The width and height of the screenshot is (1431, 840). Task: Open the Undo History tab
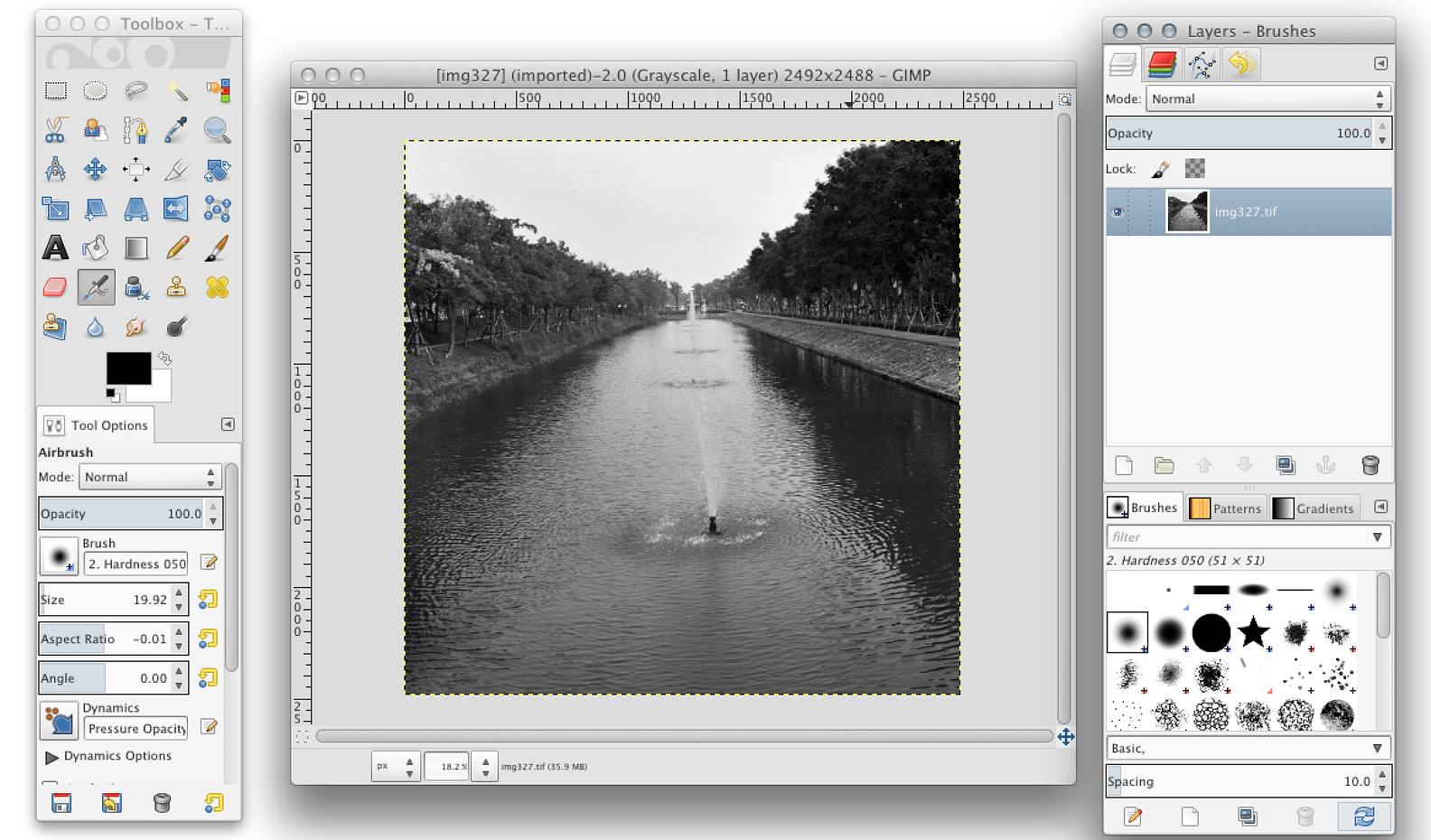1241,64
